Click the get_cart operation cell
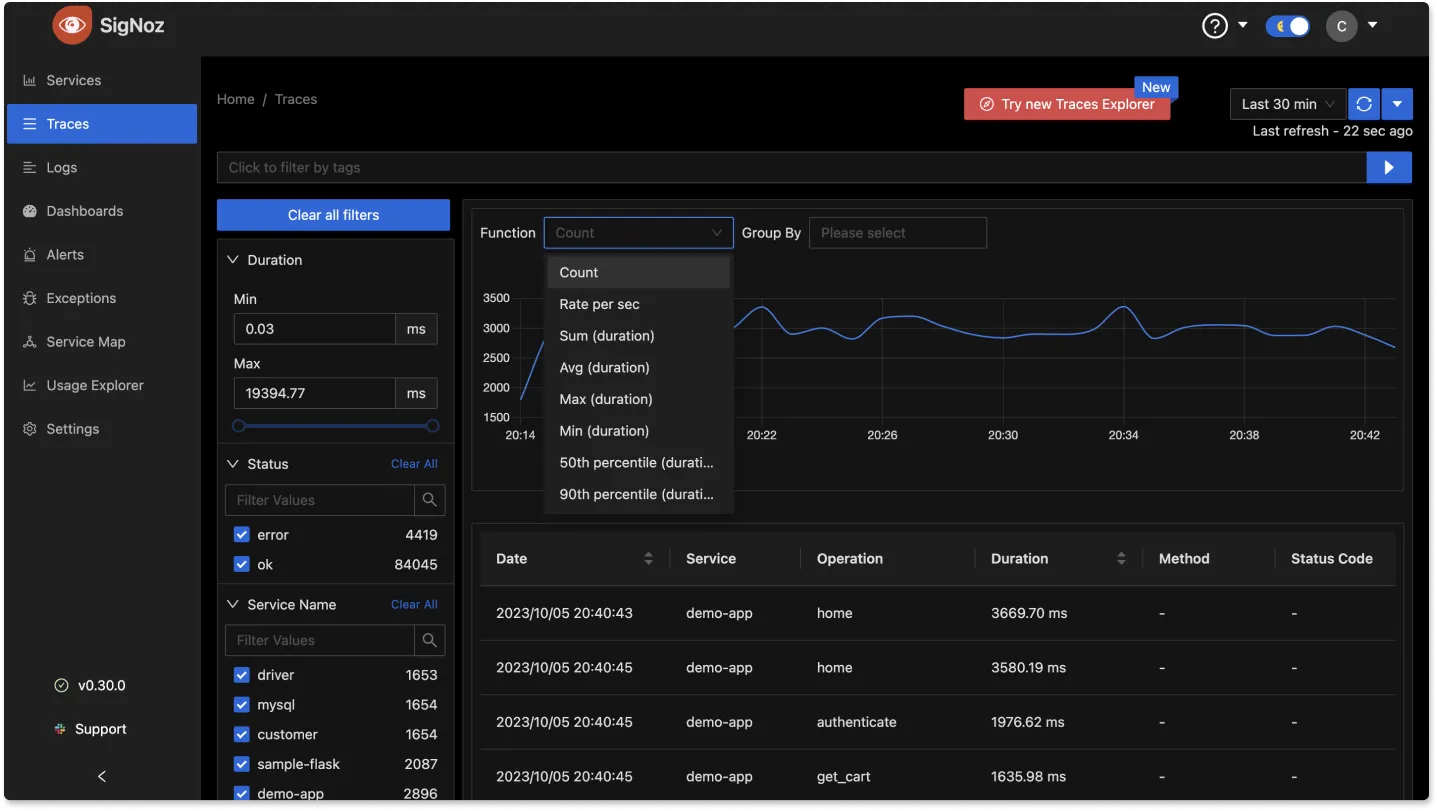This screenshot has width=1437, height=811. click(844, 776)
